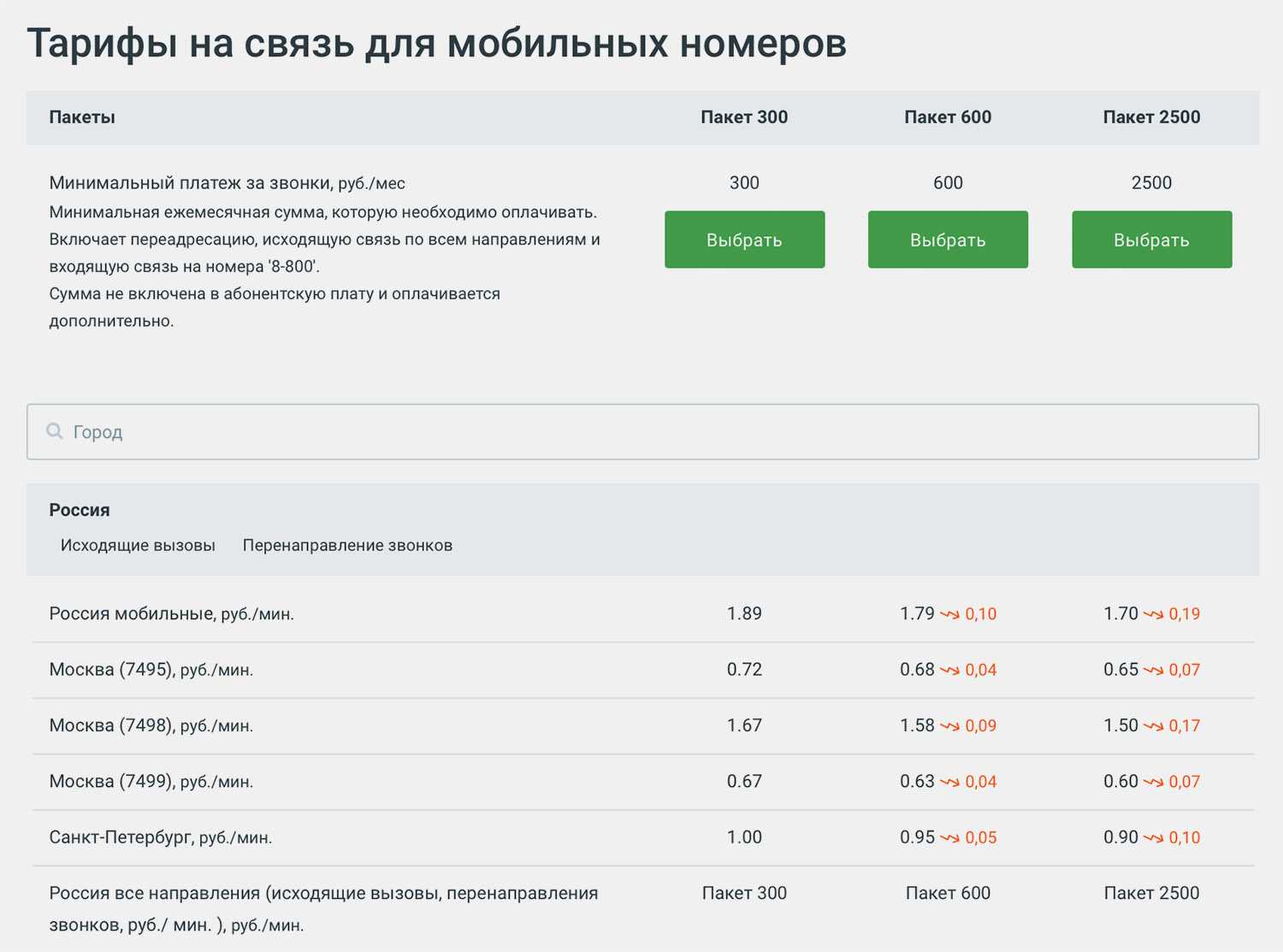Image resolution: width=1283 pixels, height=952 pixels.
Task: Click the discount arrow beside 1.50 for Москва (7498)
Action: click(x=1153, y=726)
